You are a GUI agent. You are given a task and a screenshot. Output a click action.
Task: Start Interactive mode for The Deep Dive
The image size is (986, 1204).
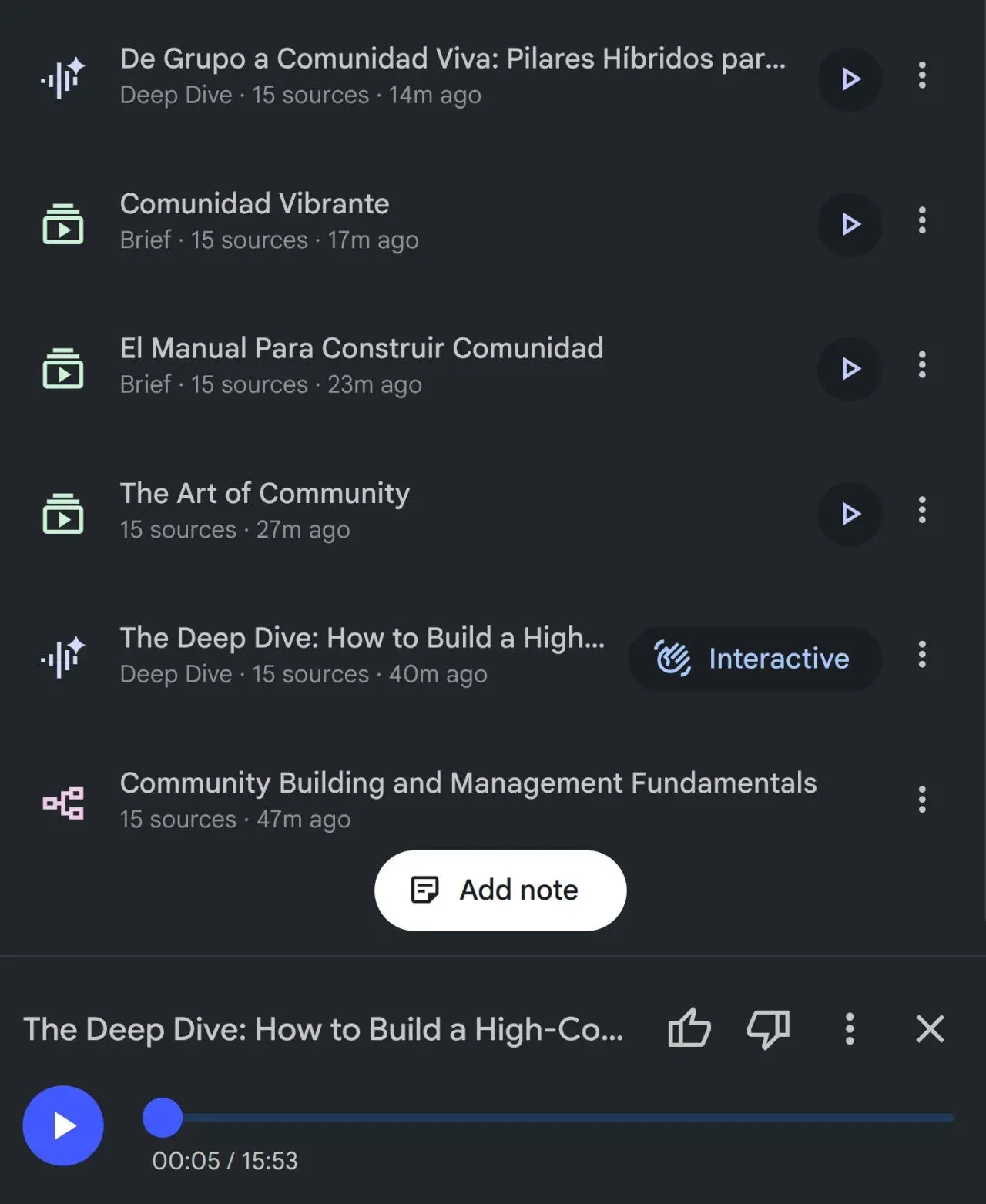(754, 659)
